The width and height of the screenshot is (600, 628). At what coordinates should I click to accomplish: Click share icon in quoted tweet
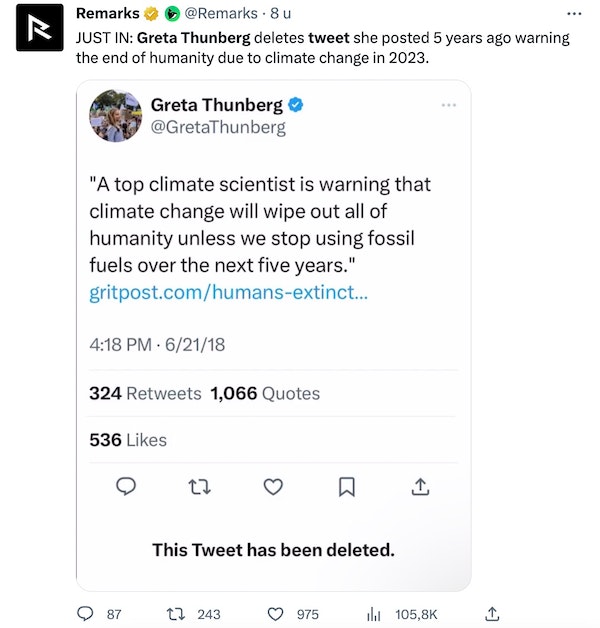pos(421,487)
